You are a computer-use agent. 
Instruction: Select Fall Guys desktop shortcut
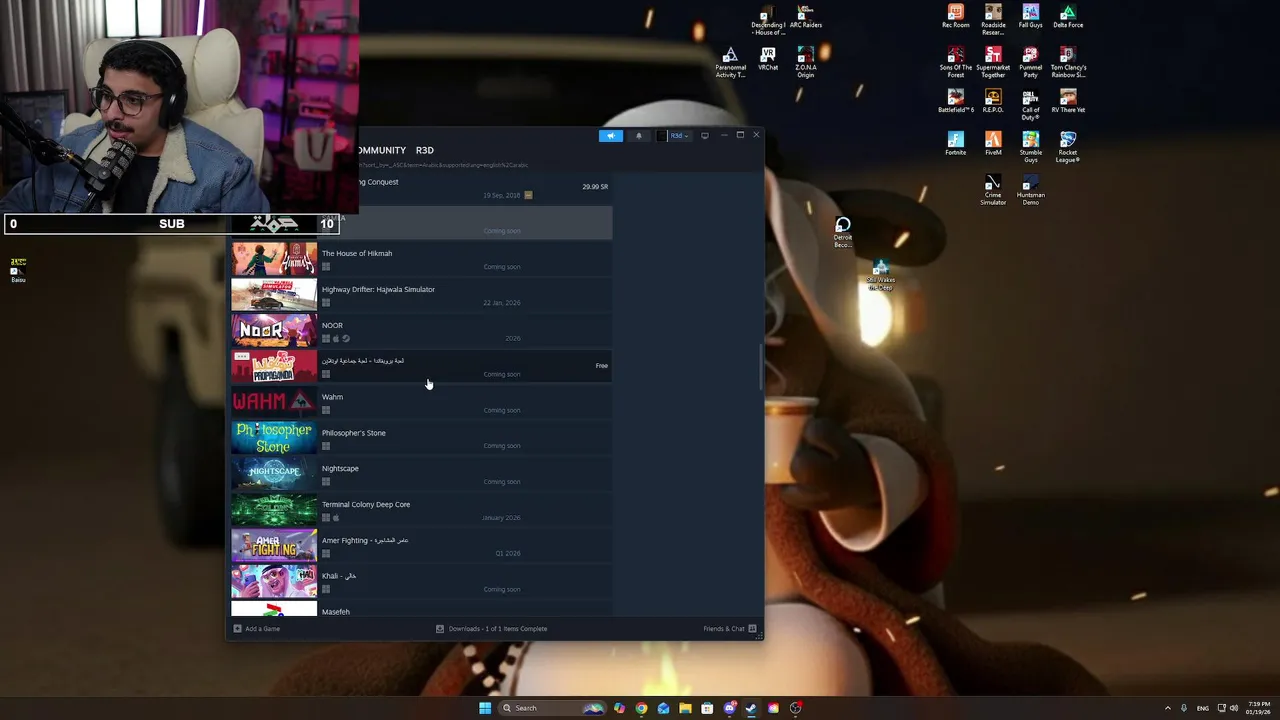click(1030, 16)
